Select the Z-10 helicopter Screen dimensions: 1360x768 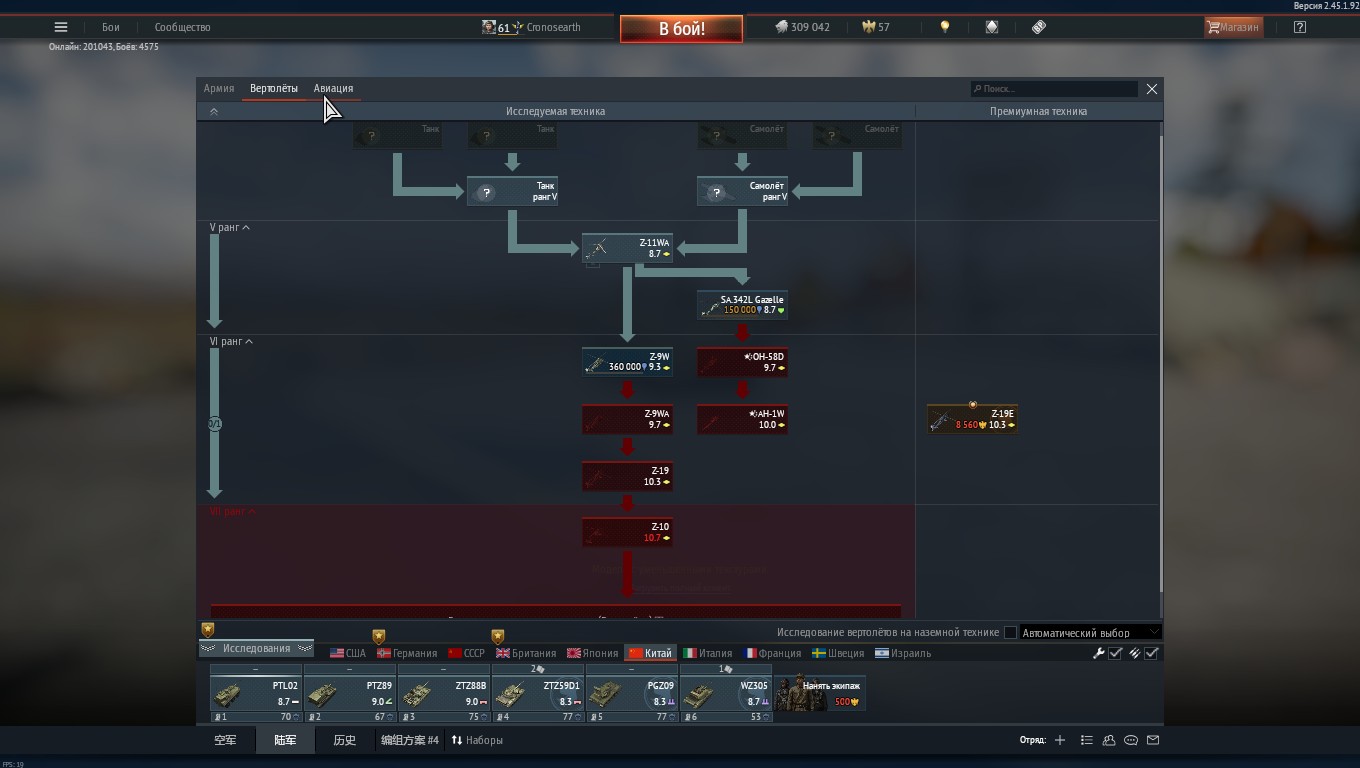coord(627,533)
